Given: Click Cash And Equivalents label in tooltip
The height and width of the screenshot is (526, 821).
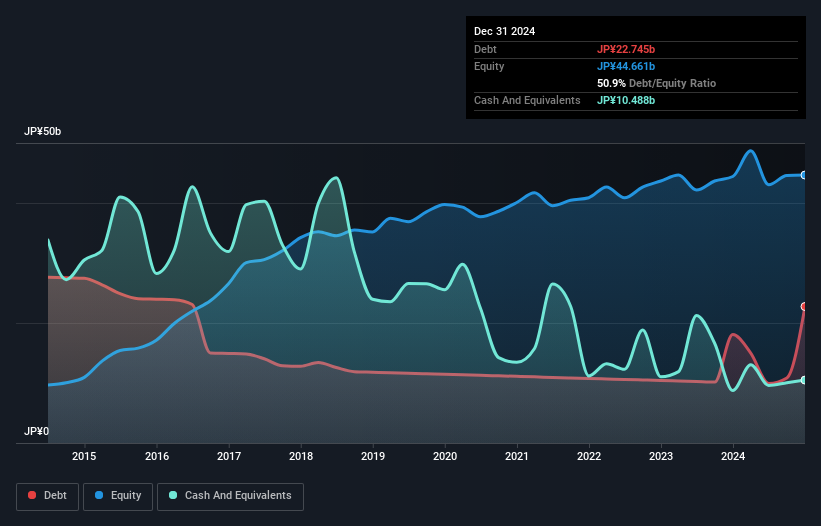Looking at the screenshot, I should tap(527, 100).
